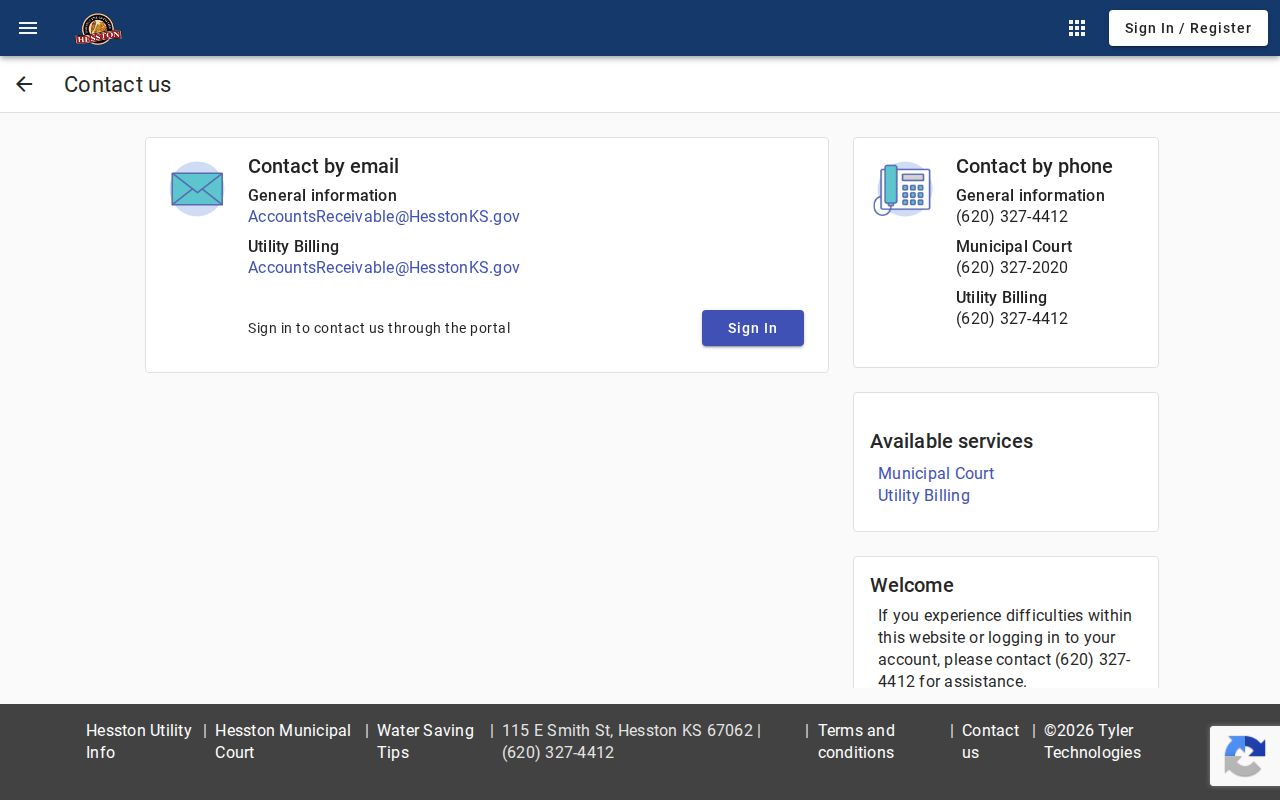Open Terms and conditions footer link
1280x800 pixels.
tap(856, 741)
